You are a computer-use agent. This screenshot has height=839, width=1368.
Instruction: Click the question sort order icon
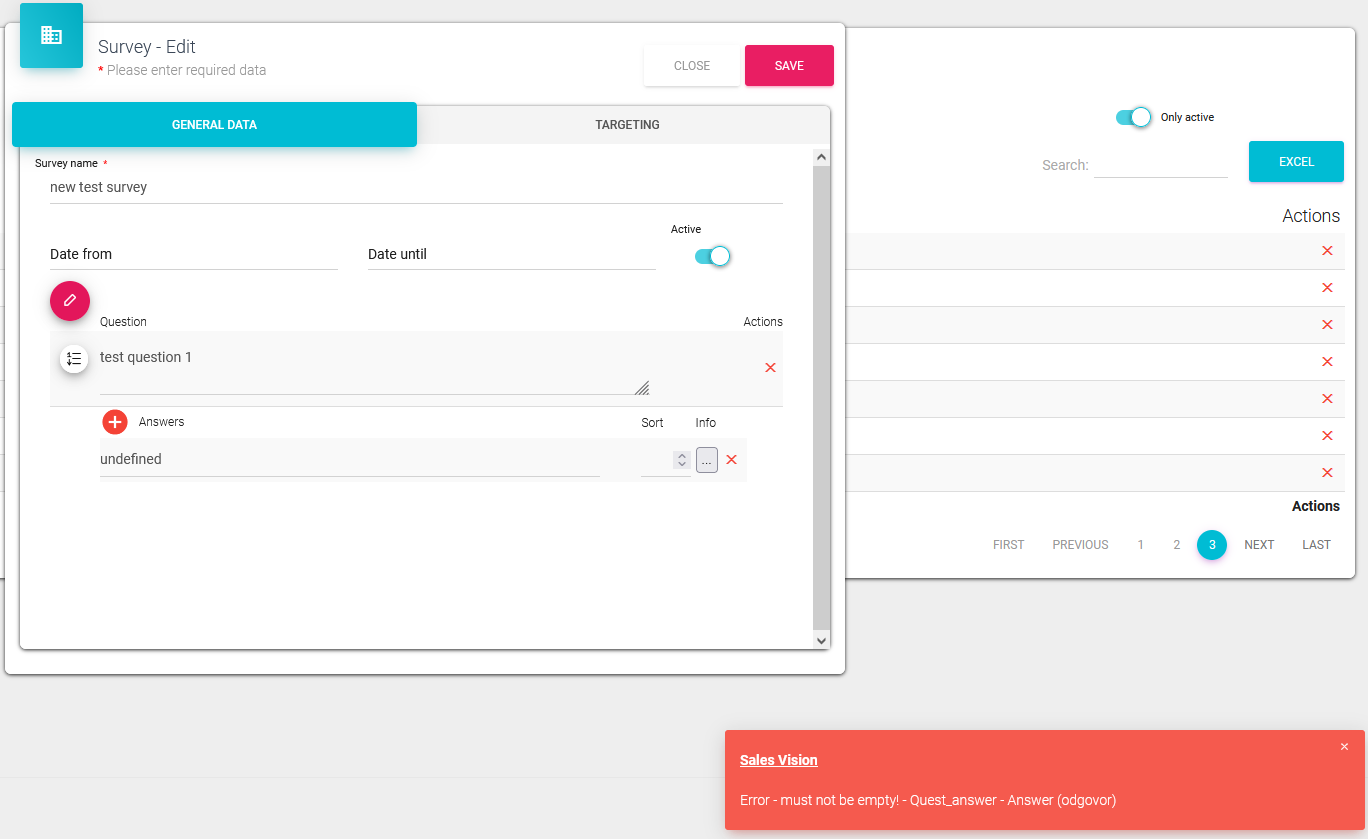click(74, 359)
